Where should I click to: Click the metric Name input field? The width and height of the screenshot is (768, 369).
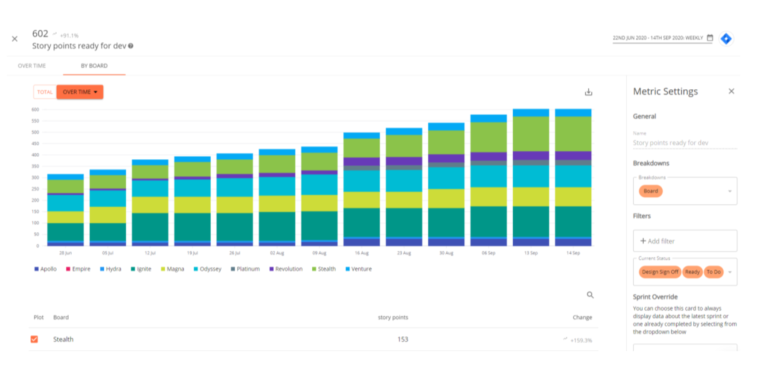(685, 143)
